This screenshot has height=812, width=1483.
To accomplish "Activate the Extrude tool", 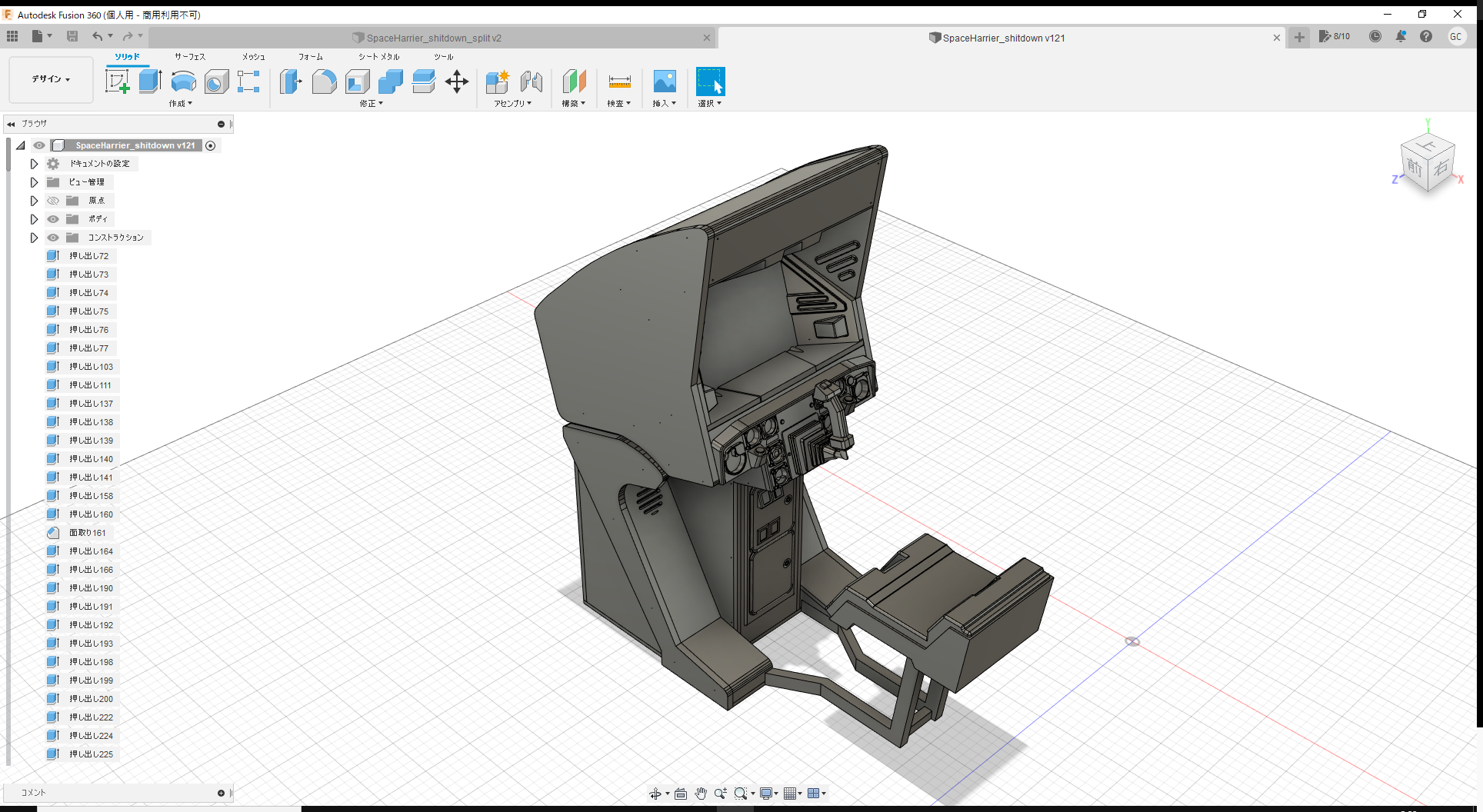I will [149, 81].
